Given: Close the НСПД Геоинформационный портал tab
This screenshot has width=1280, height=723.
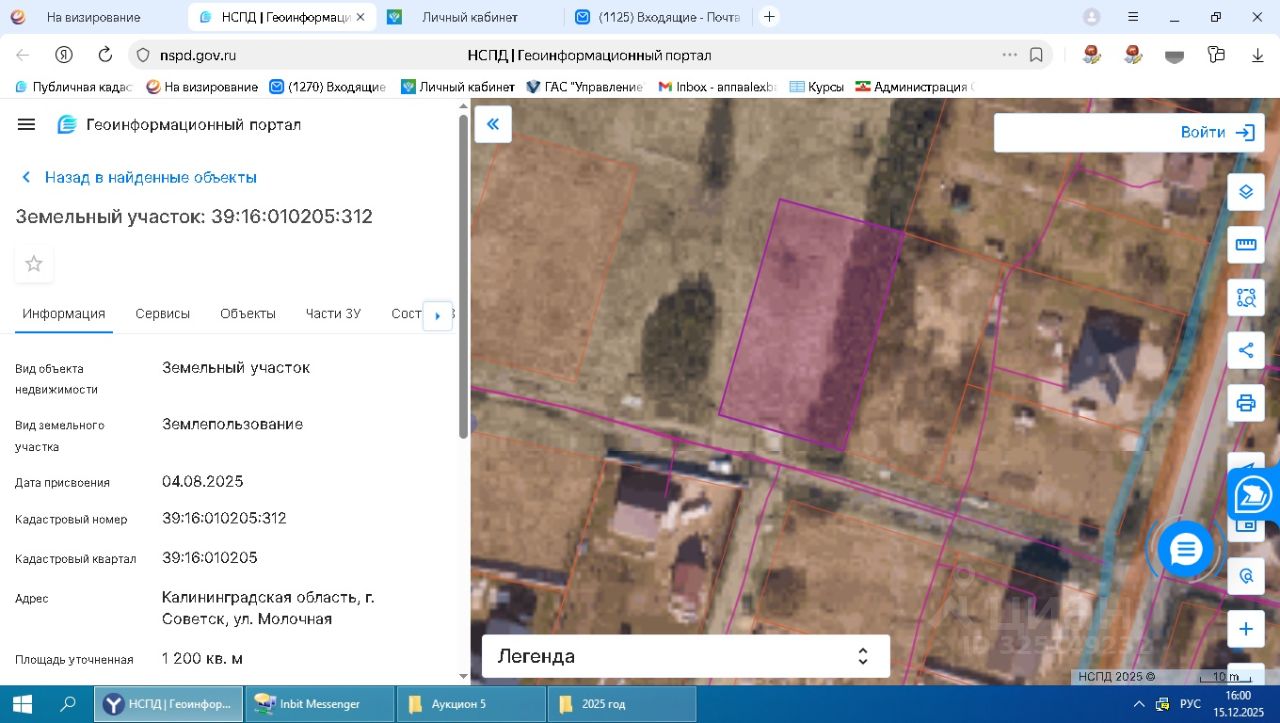Looking at the screenshot, I should point(360,17).
